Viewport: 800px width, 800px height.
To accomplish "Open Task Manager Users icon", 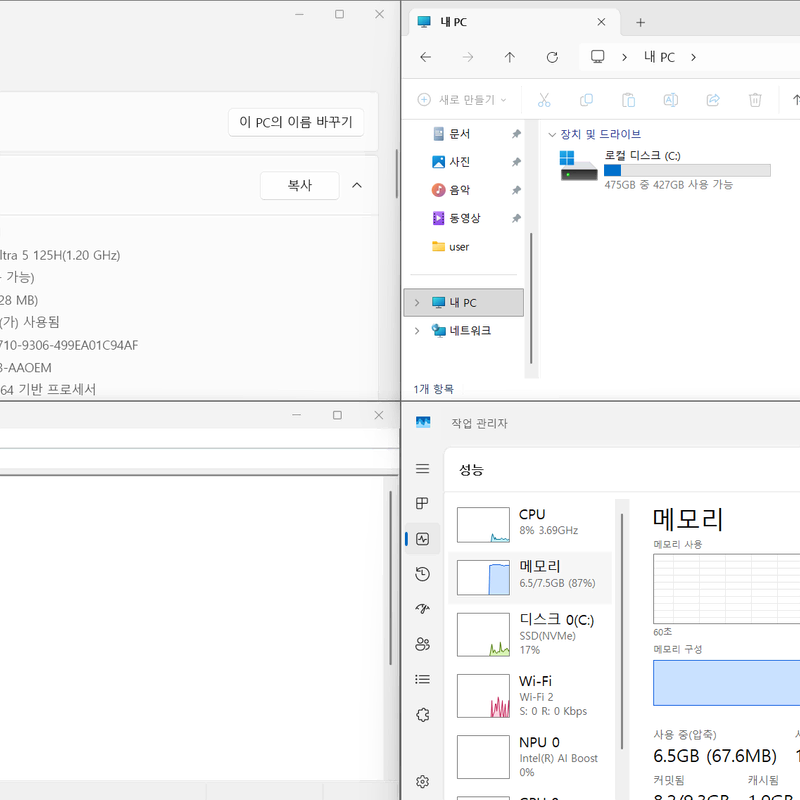I will tap(422, 644).
